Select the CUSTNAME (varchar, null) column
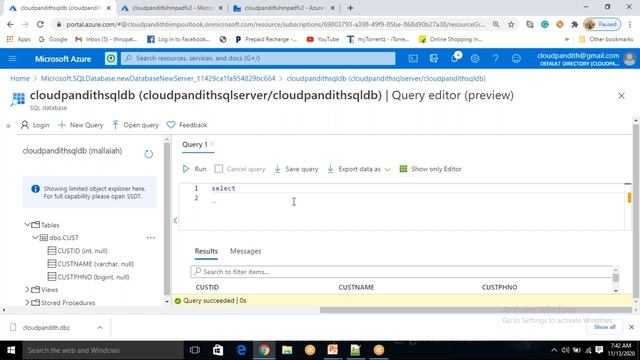This screenshot has height=360, width=640. (91, 264)
